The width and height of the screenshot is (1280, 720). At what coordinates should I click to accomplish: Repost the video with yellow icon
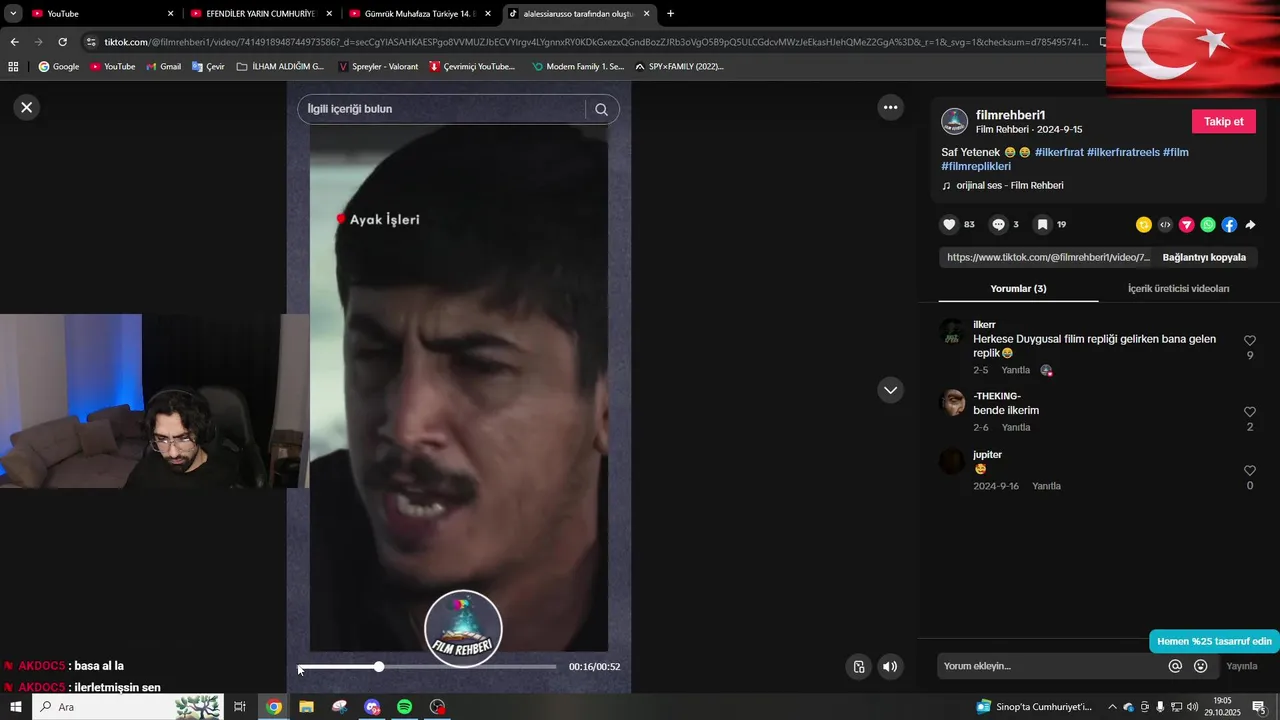point(1144,225)
